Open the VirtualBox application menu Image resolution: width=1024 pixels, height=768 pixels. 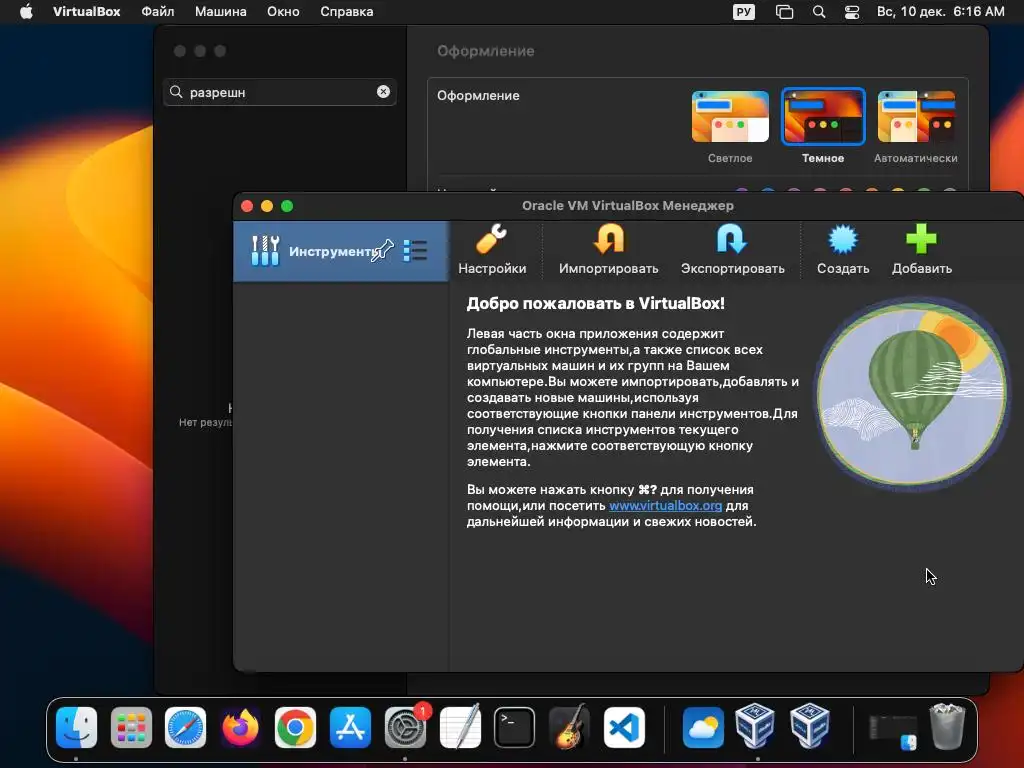[x=86, y=12]
